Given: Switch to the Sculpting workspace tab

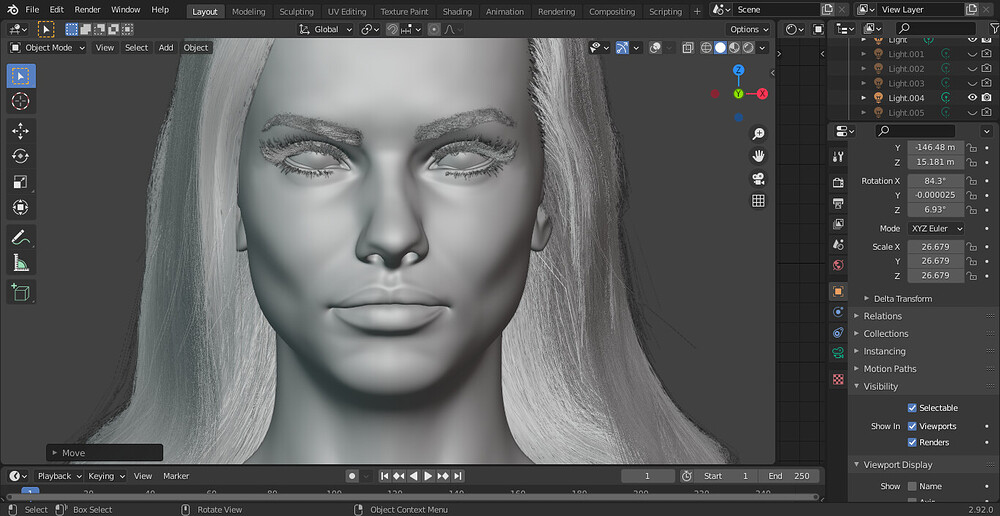Looking at the screenshot, I should (297, 11).
